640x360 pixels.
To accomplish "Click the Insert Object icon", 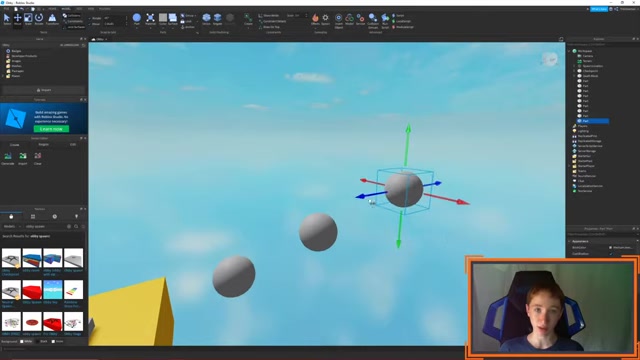I will tap(339, 20).
